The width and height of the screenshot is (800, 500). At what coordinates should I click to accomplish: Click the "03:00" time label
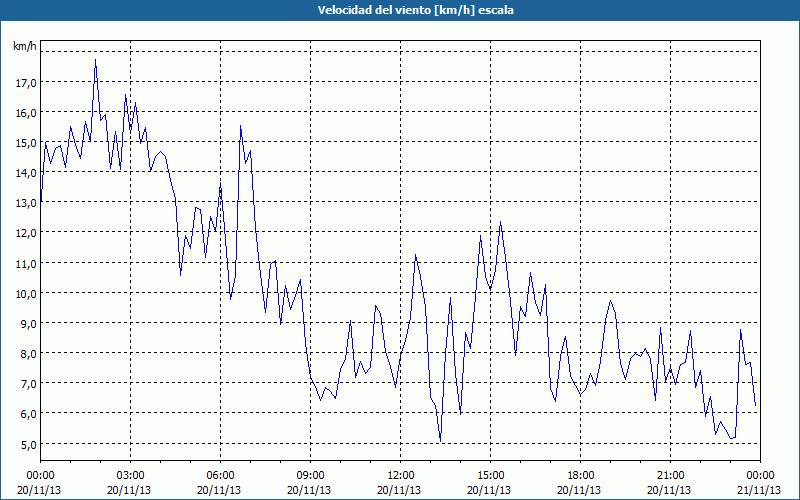130,476
